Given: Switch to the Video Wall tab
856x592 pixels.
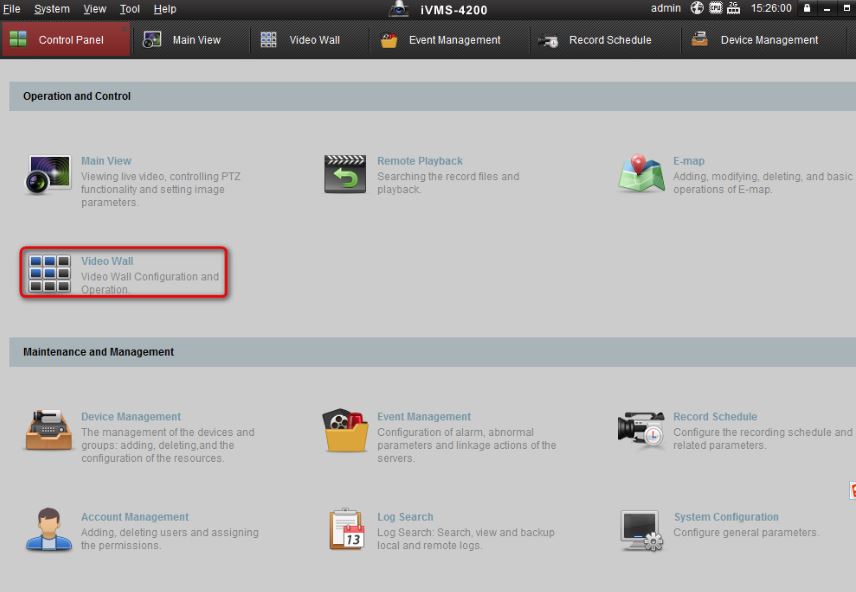Looking at the screenshot, I should (309, 40).
